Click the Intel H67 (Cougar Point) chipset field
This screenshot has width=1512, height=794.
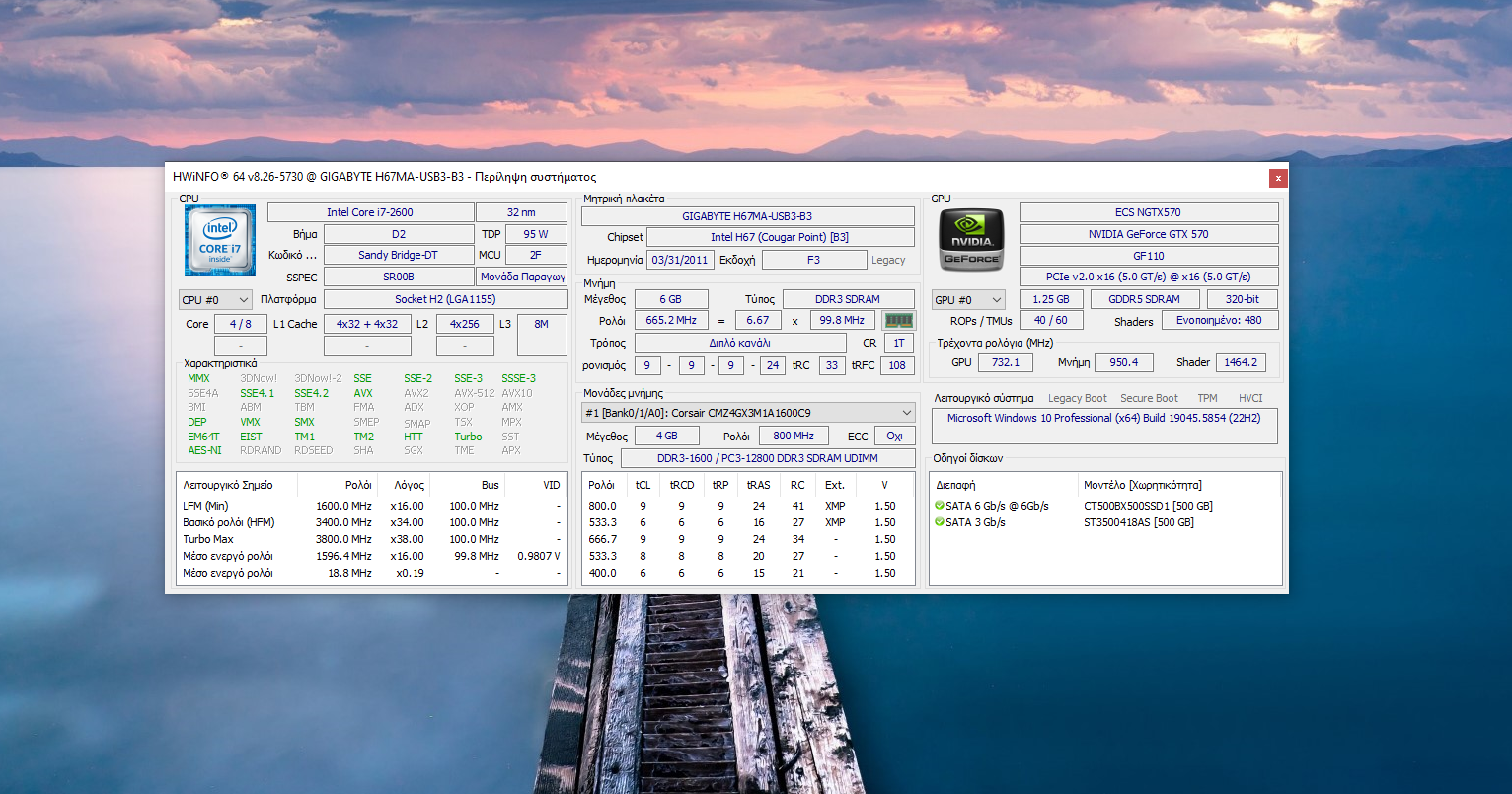click(x=780, y=237)
